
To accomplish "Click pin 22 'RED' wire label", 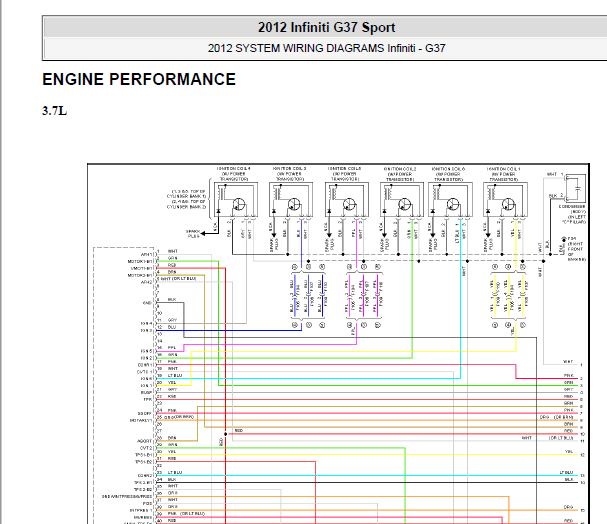I will [x=172, y=396].
